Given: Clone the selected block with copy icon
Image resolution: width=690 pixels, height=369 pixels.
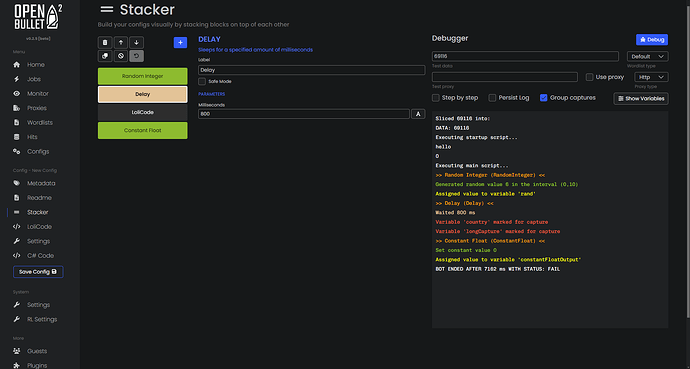Looking at the screenshot, I should 105,56.
